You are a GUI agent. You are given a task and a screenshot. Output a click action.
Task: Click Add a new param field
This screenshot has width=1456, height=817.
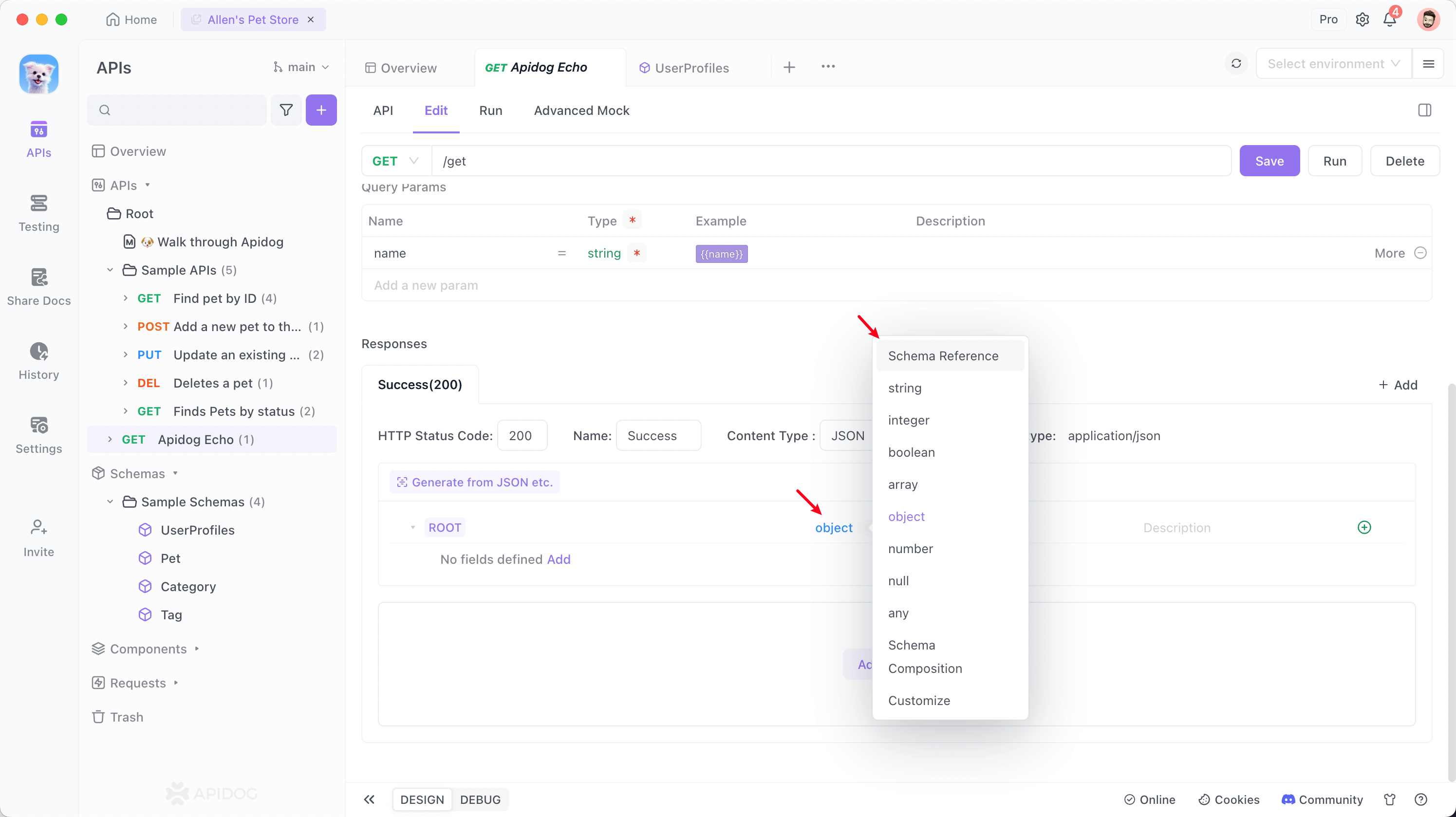coord(896,285)
